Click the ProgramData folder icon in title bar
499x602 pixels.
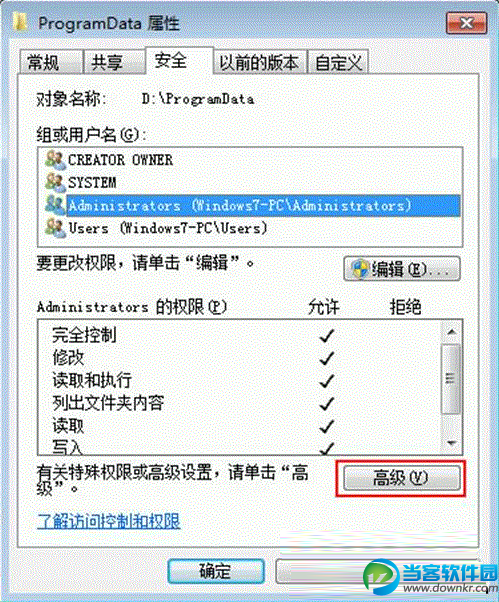pyautogui.click(x=20, y=22)
